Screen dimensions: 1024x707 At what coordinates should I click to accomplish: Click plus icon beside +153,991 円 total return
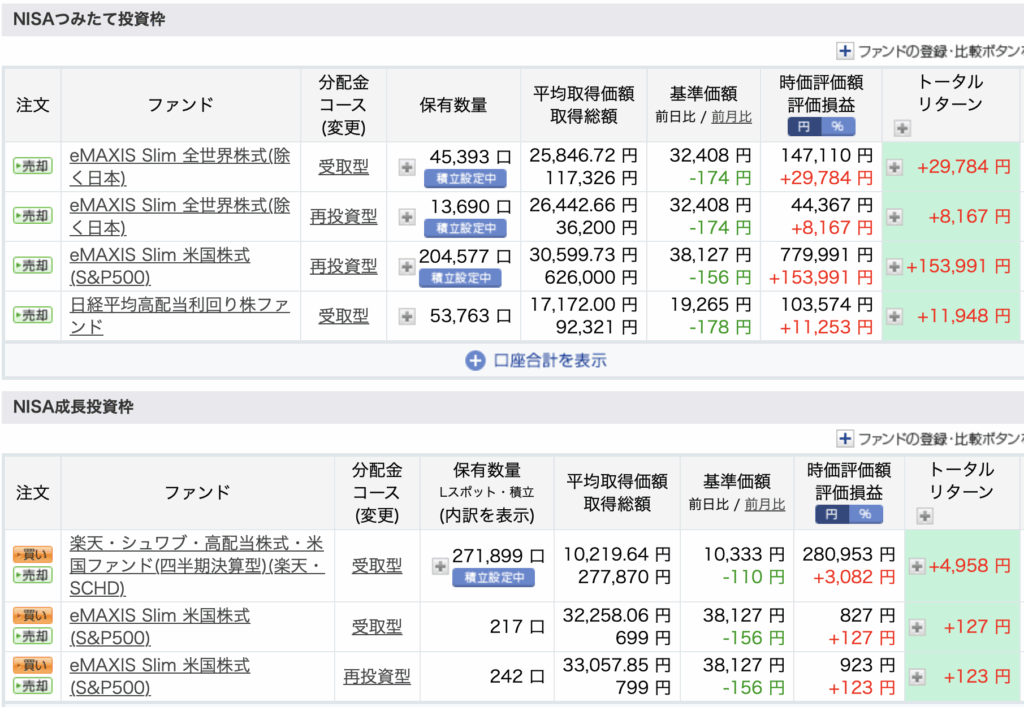(895, 266)
